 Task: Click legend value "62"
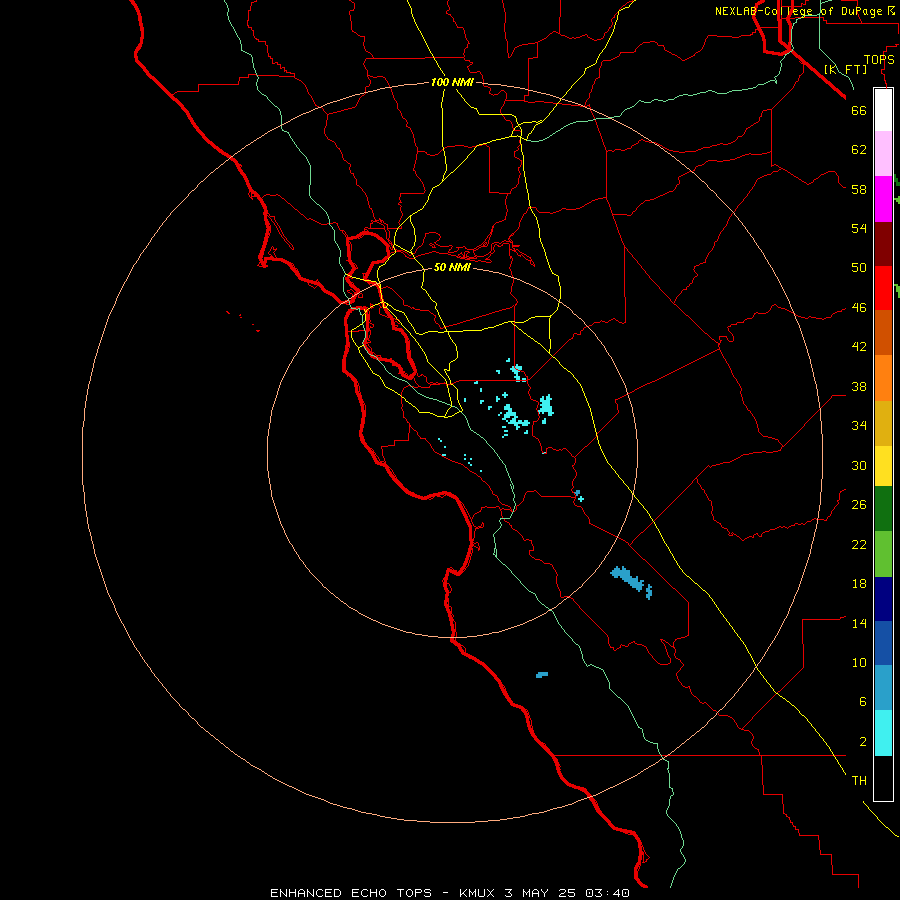tap(859, 149)
